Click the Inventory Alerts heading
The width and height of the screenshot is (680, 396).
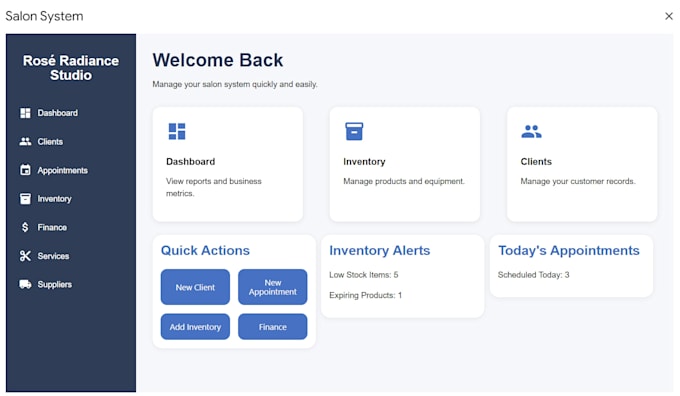[x=379, y=250]
